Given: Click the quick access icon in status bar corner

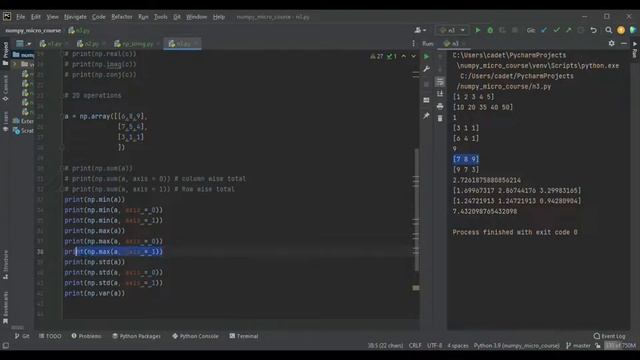Looking at the screenshot, I should coord(6,346).
